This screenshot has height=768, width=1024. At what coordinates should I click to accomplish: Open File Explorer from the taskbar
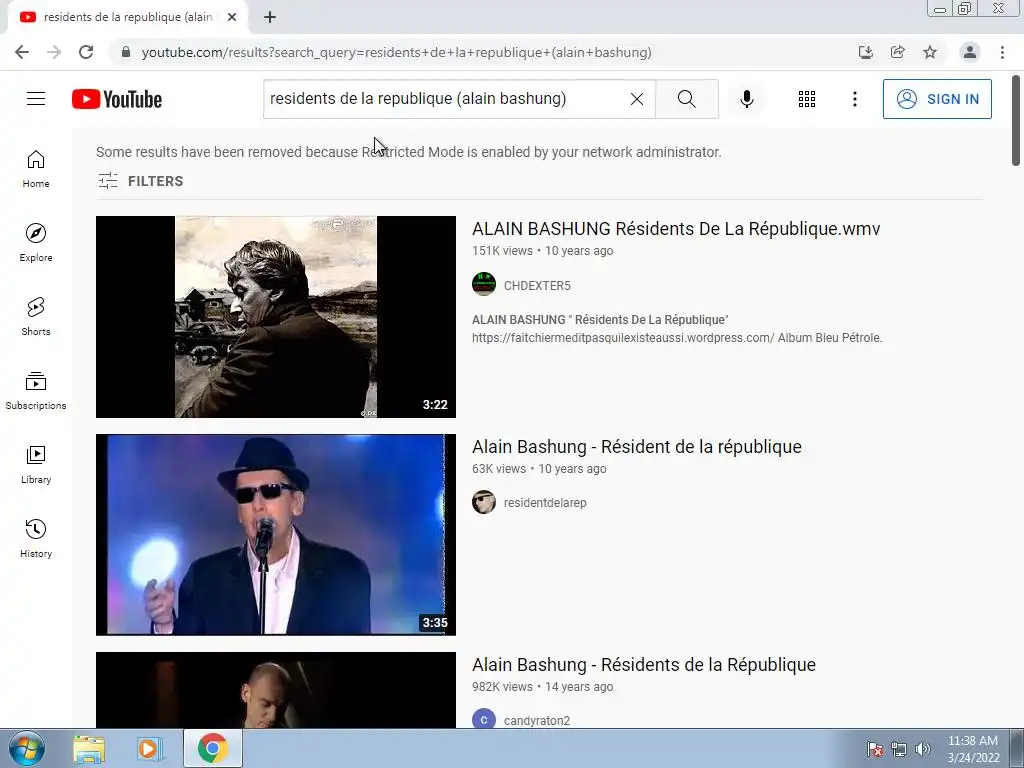[x=89, y=748]
